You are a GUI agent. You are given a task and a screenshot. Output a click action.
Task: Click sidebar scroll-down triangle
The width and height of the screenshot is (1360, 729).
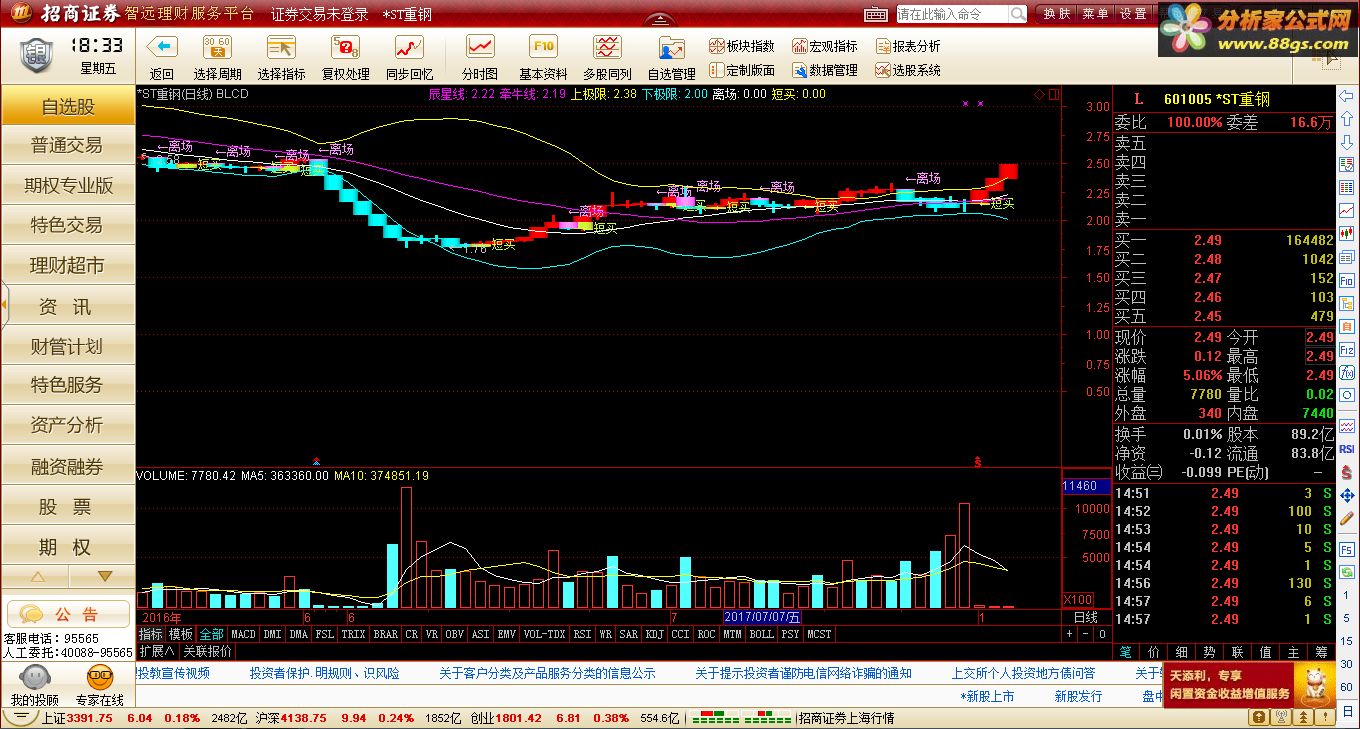pyautogui.click(x=104, y=577)
